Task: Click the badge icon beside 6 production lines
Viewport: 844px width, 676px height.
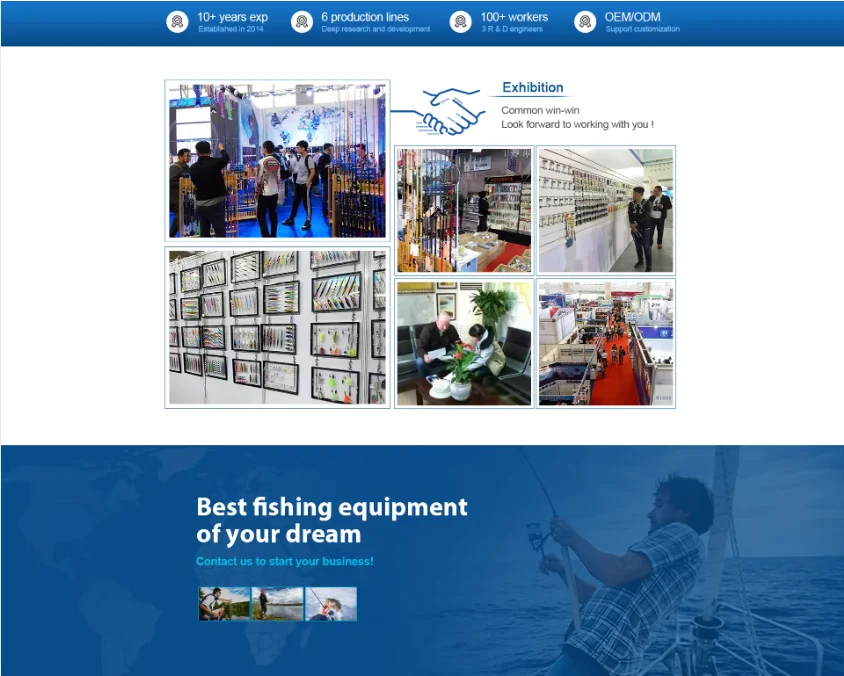Action: [x=302, y=22]
